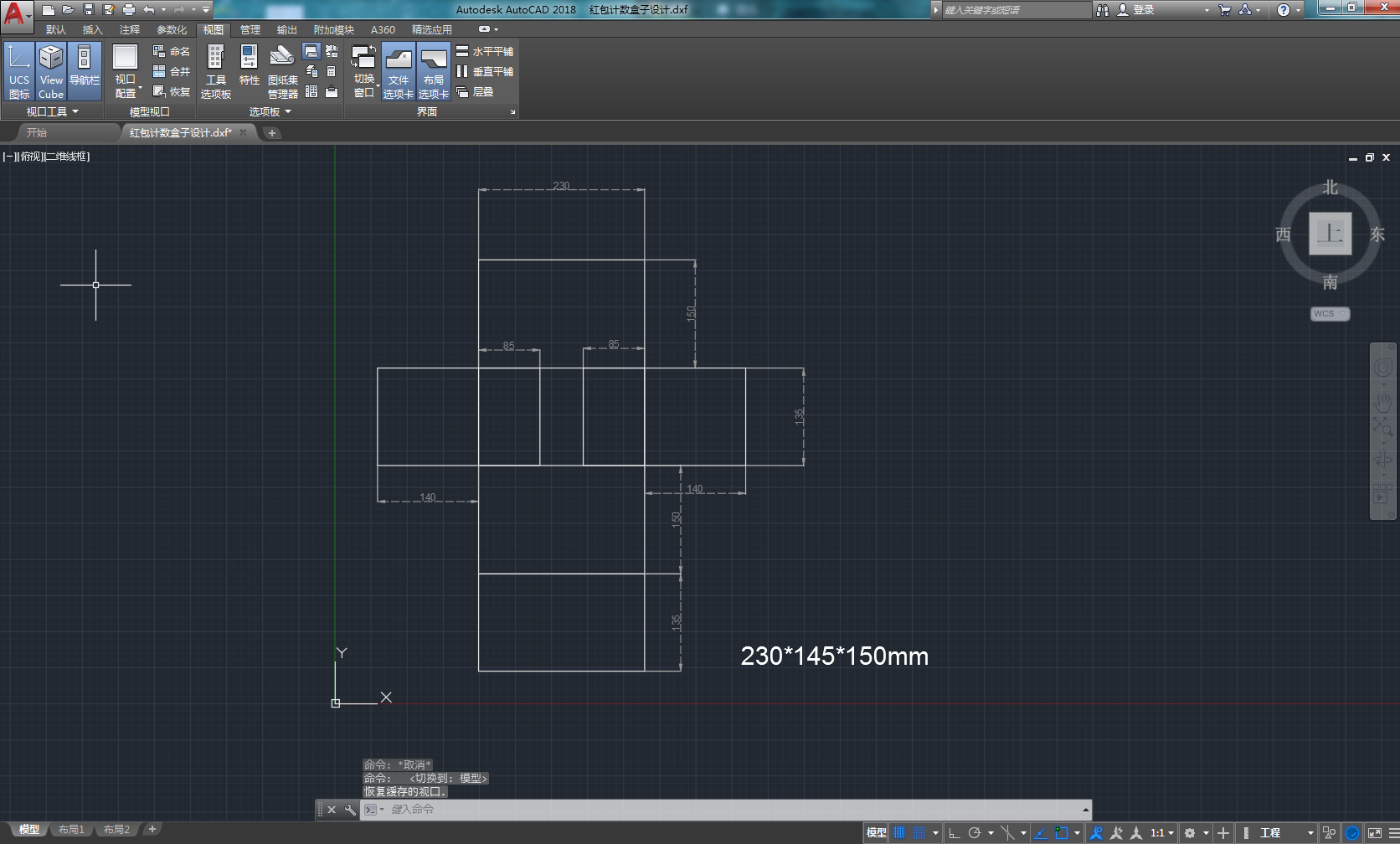Expand the 界面 panel dialog launcher arrow

[512, 112]
